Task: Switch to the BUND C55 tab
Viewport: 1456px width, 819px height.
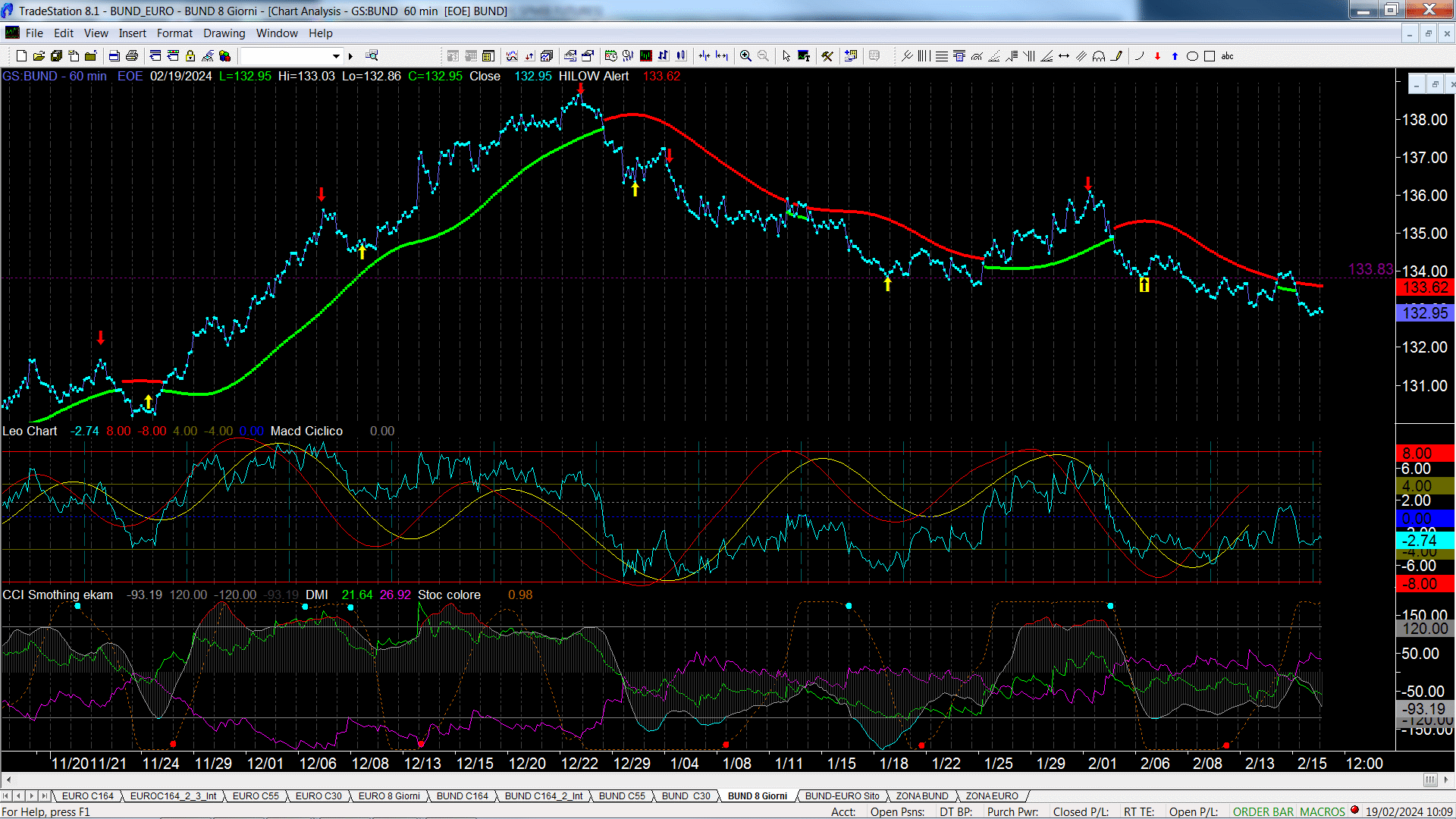Action: (x=622, y=795)
